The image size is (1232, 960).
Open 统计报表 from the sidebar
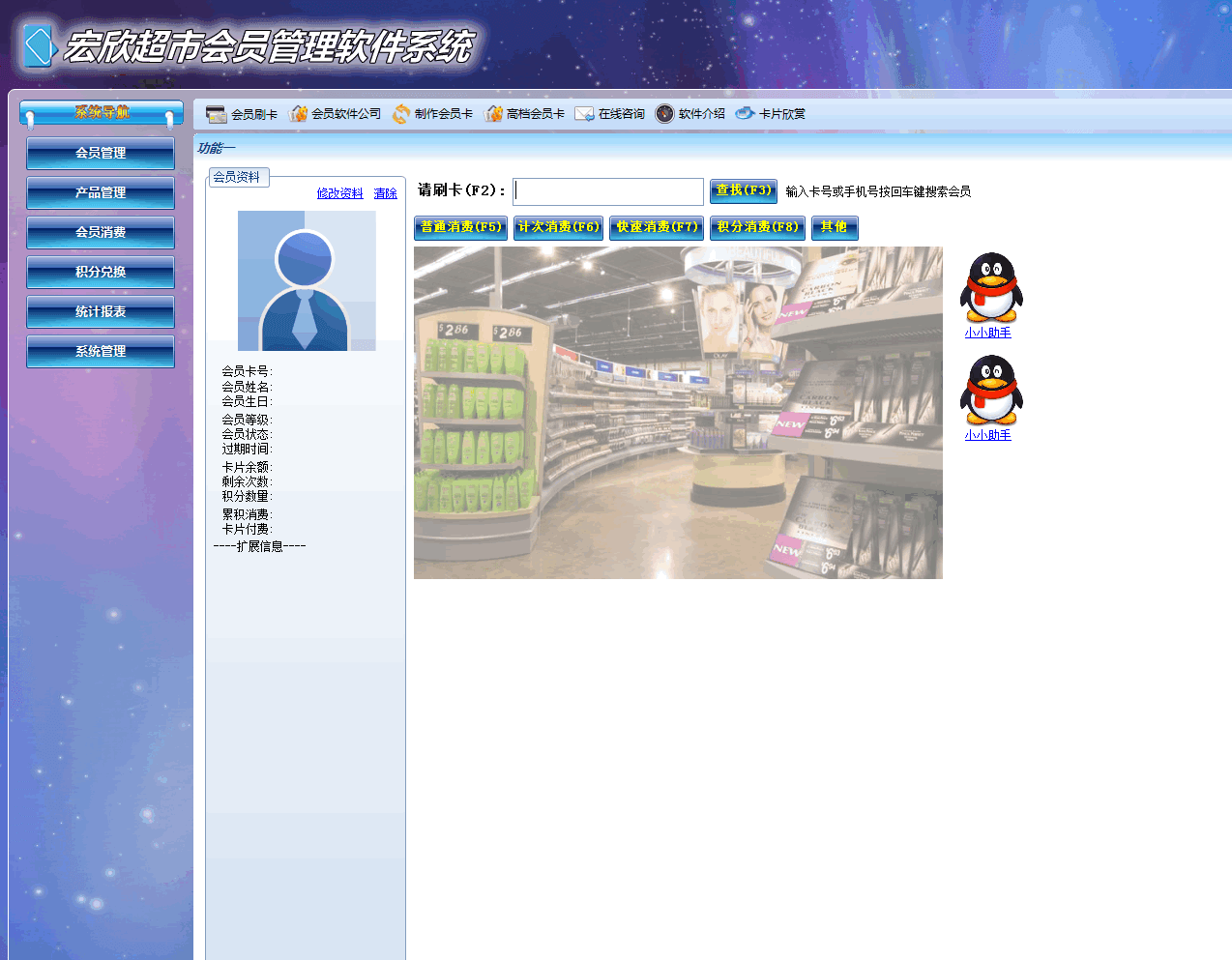101,311
